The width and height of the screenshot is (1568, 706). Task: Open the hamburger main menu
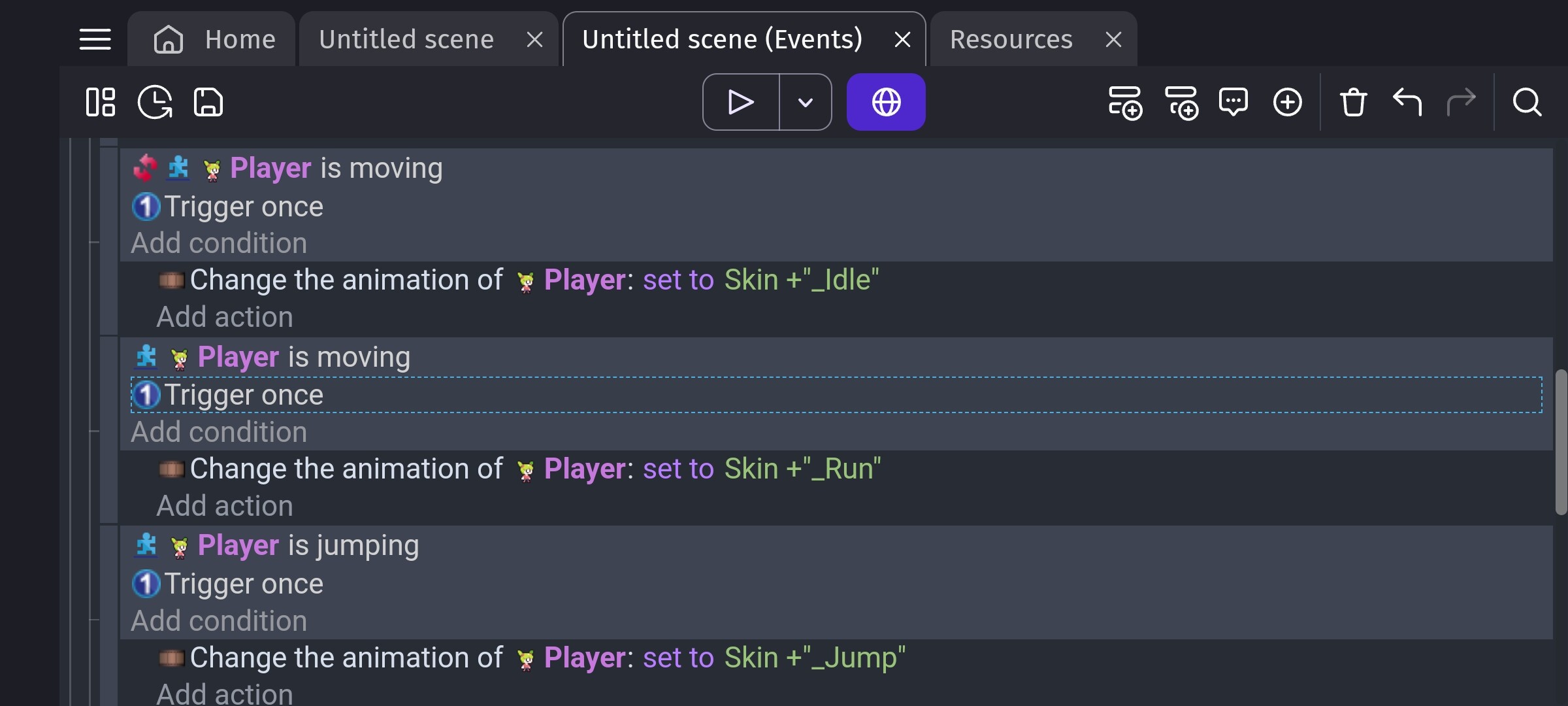[x=95, y=39]
